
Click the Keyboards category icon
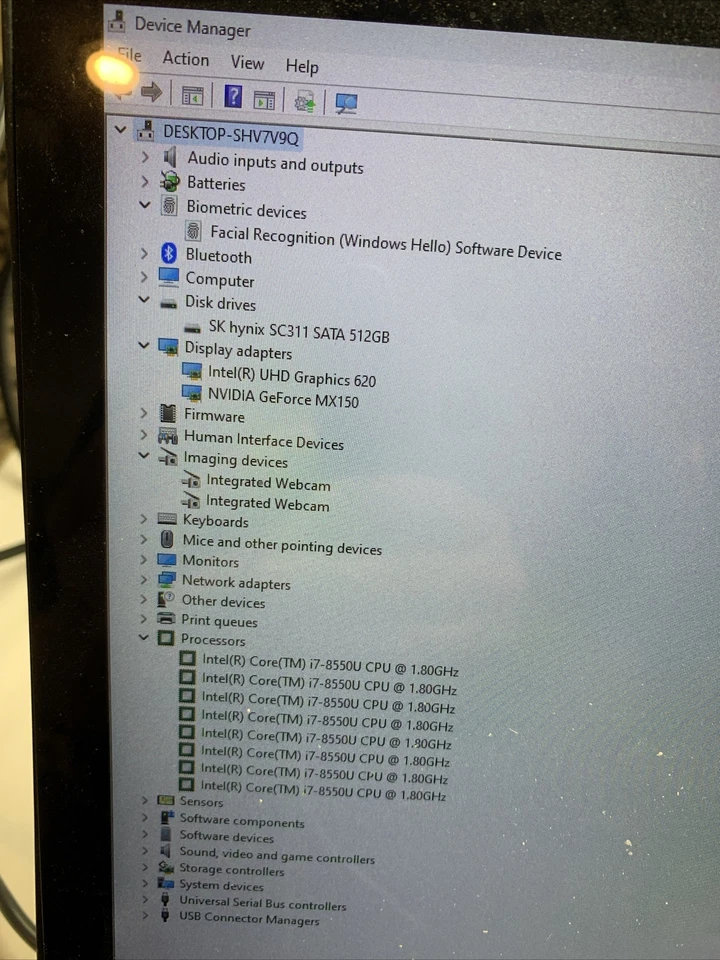tap(167, 519)
